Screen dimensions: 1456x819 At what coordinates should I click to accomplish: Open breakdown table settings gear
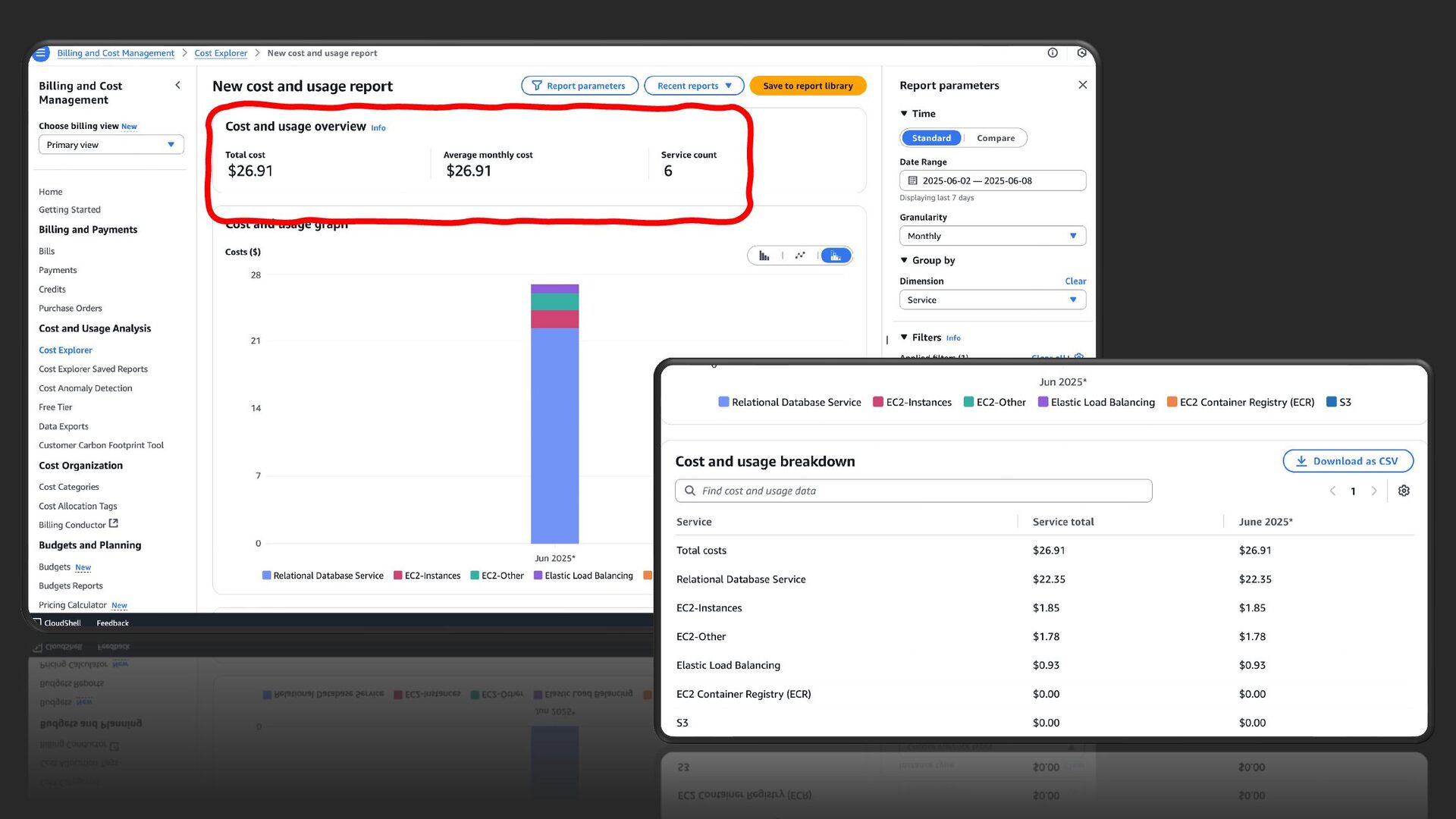tap(1404, 491)
